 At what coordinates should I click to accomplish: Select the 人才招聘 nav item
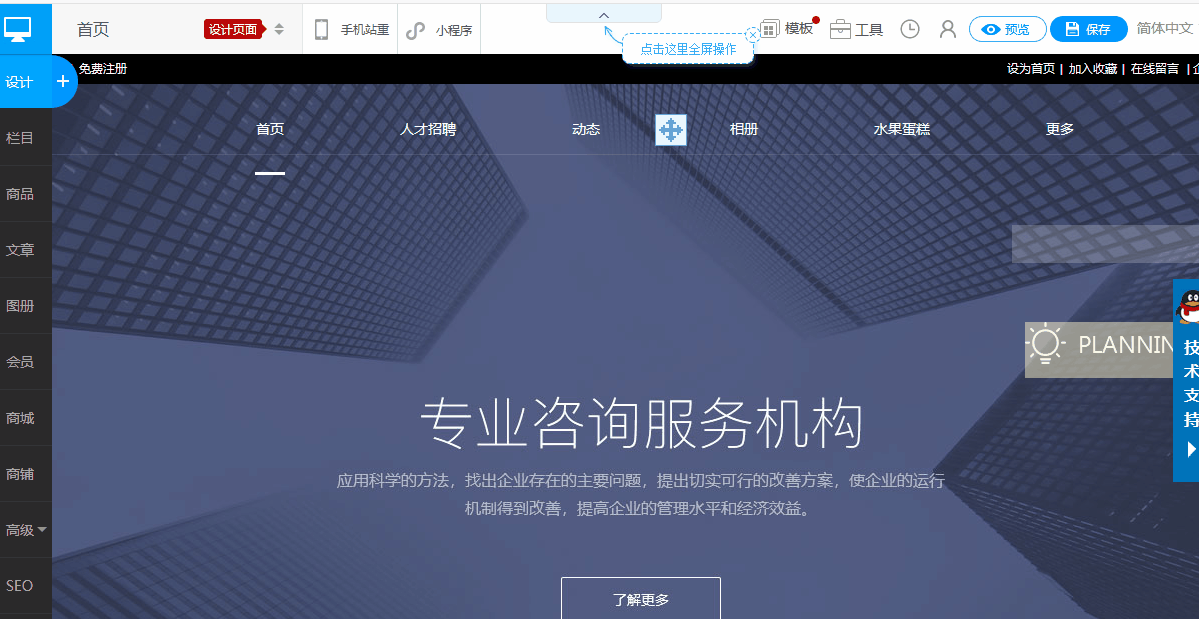(428, 129)
